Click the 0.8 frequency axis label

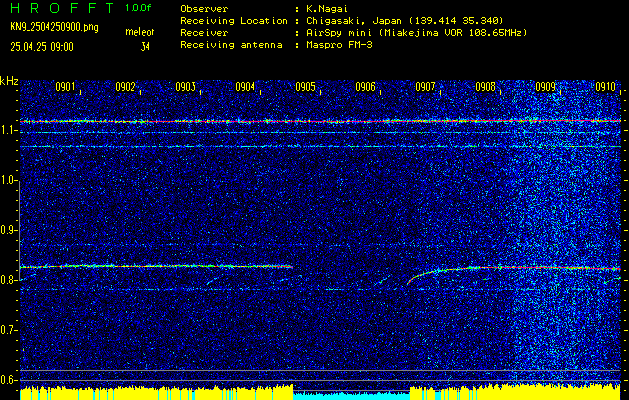(8, 280)
